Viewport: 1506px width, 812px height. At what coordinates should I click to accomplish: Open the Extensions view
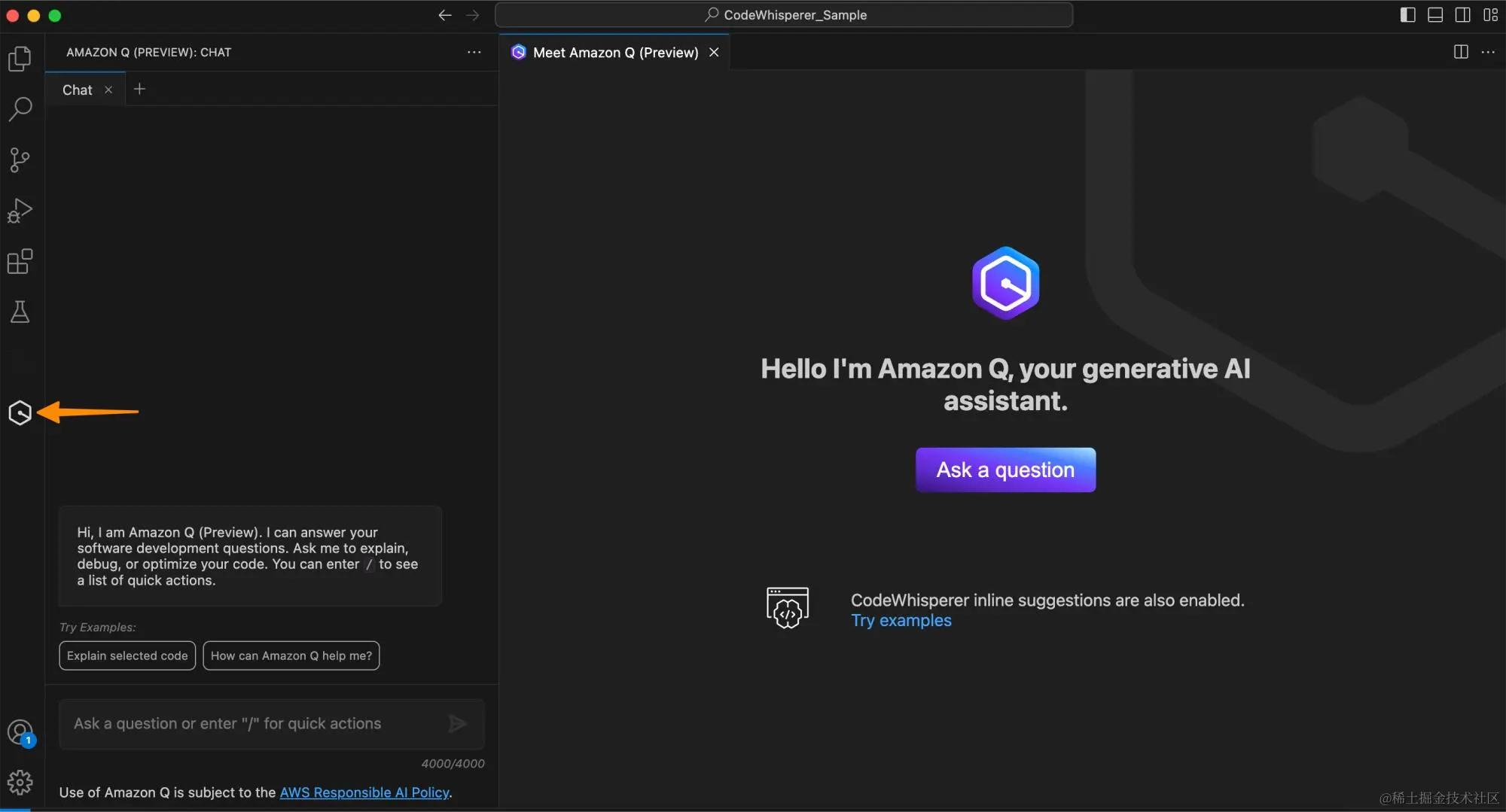pyautogui.click(x=20, y=261)
